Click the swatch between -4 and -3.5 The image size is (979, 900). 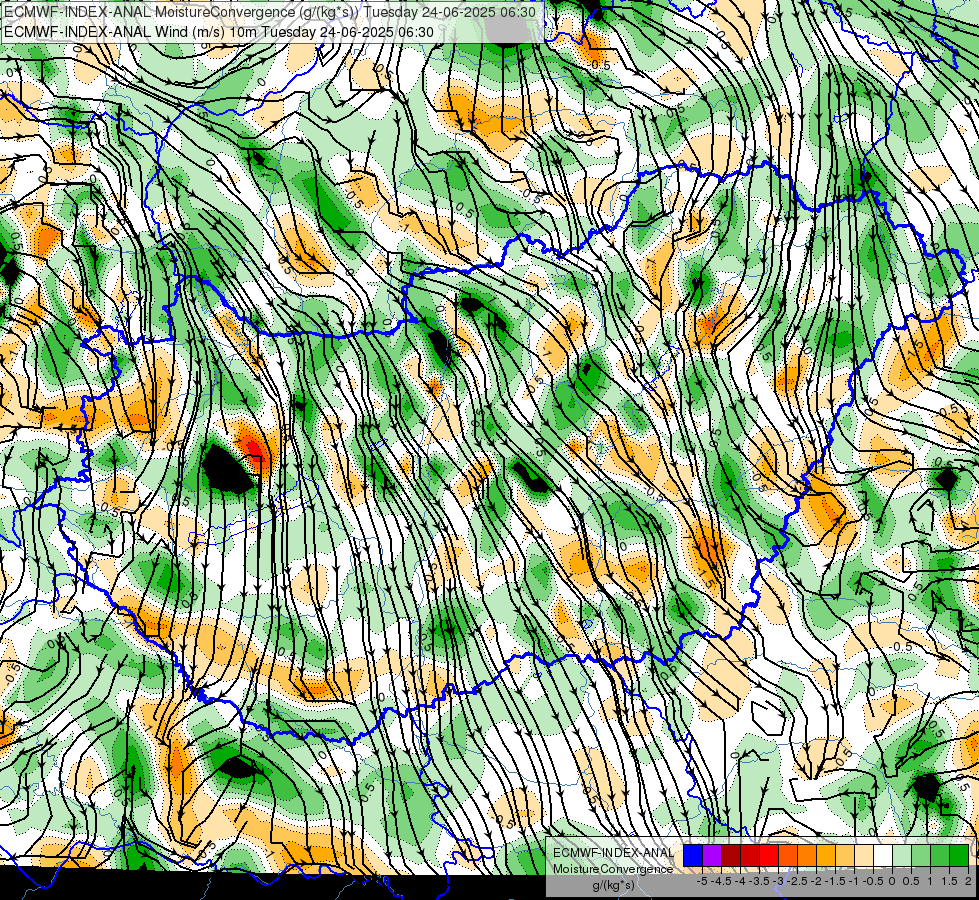750,856
